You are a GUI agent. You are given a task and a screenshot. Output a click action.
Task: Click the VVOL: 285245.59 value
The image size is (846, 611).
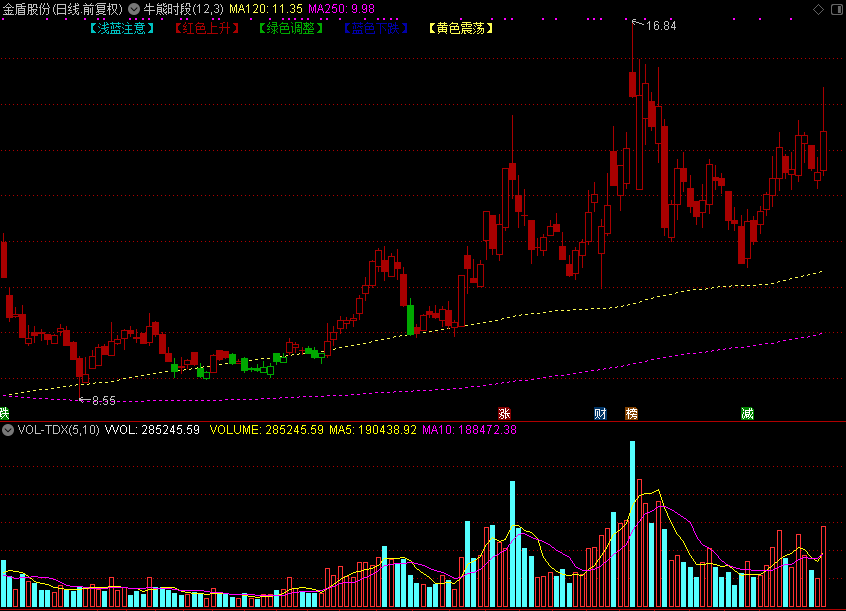point(152,430)
